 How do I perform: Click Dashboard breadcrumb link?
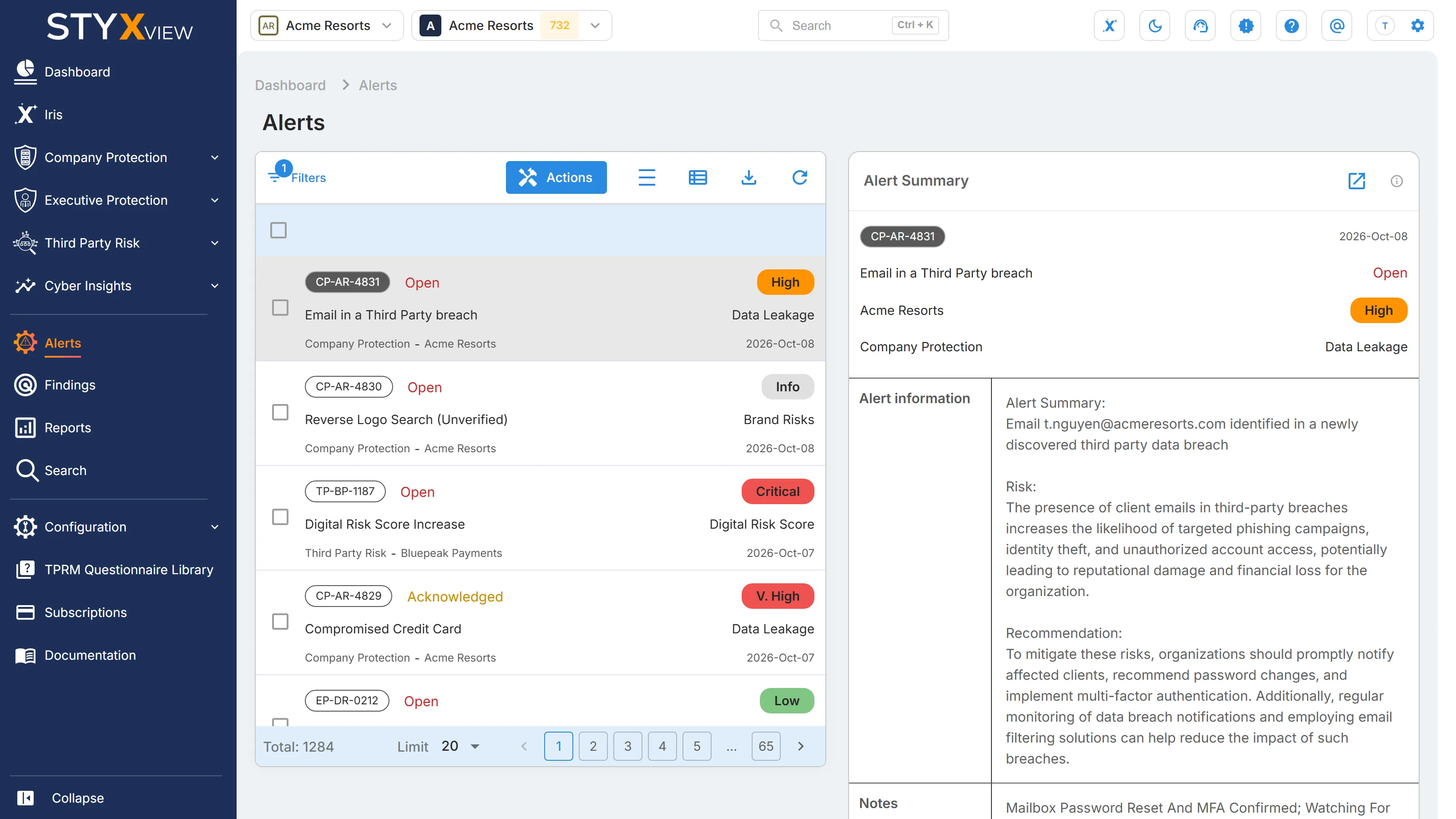point(290,85)
